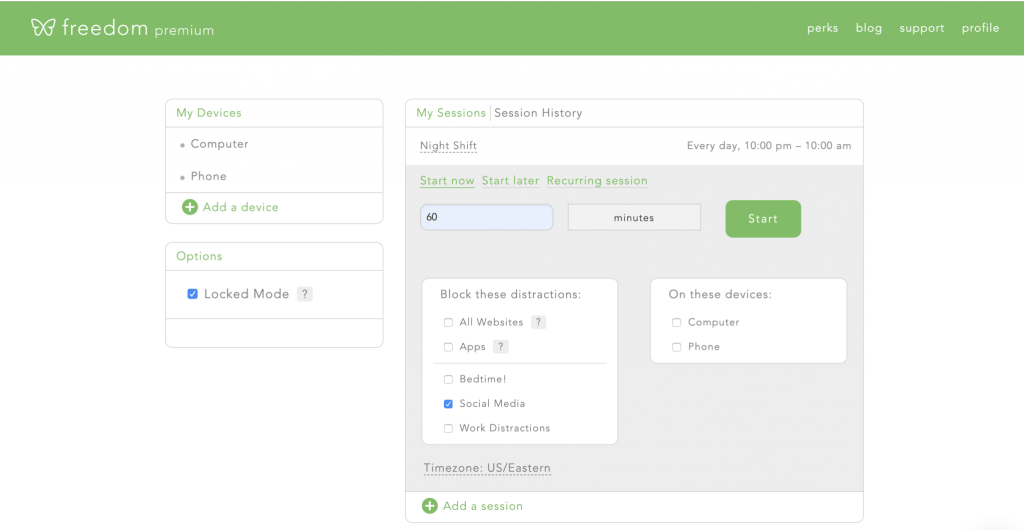
Task: Toggle the Locked Mode checkbox
Action: (193, 294)
